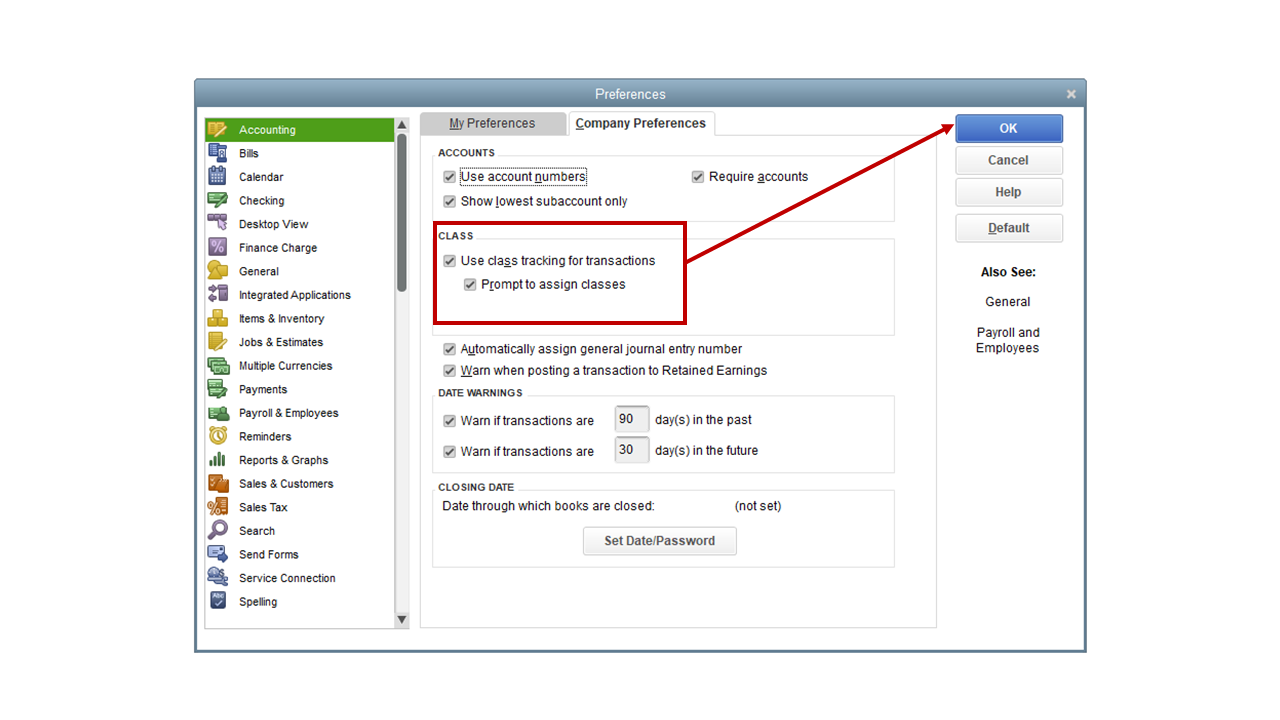Viewport: 1280px width, 720px height.
Task: Click the Finance Charge percent icon
Action: pyautogui.click(x=217, y=247)
